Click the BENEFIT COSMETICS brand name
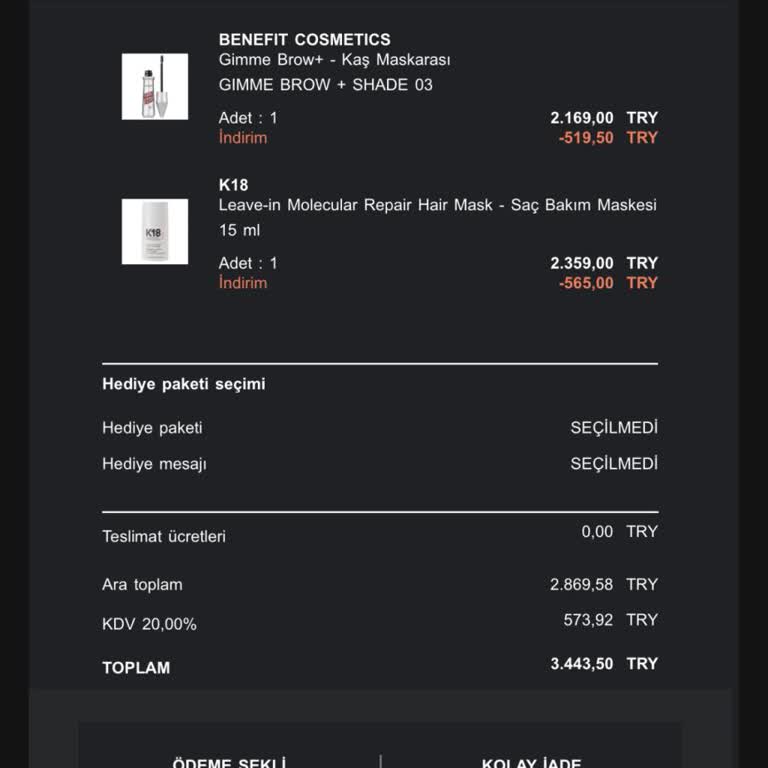768x768 pixels. point(304,40)
